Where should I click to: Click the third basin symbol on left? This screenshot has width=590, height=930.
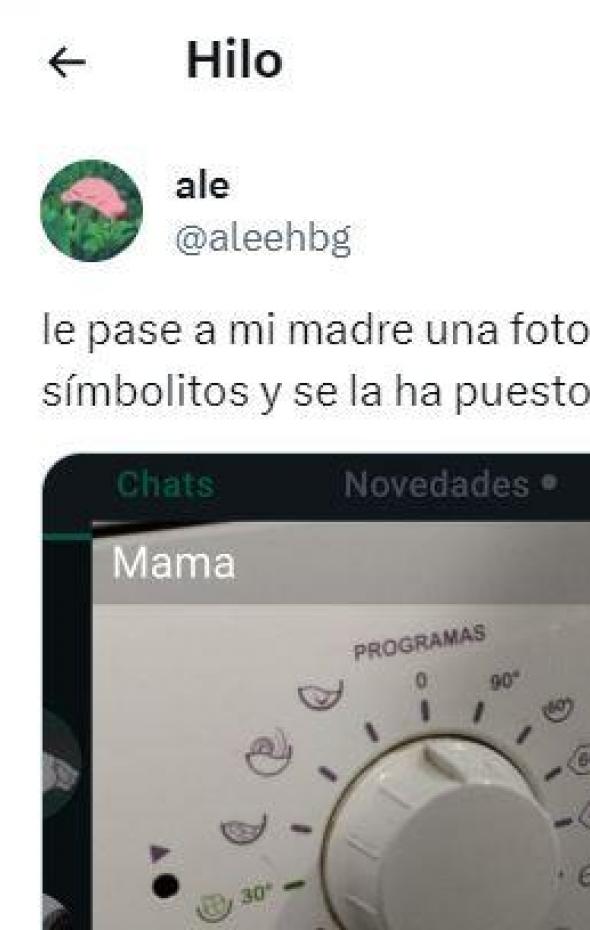(x=243, y=829)
